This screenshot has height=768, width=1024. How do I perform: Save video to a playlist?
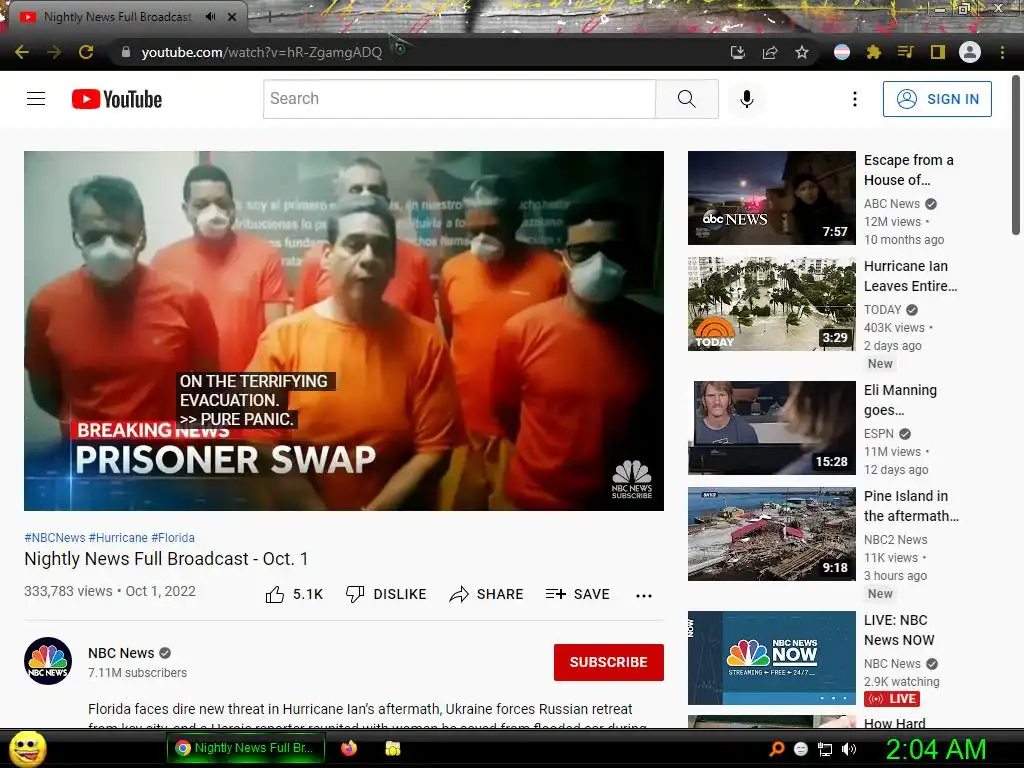(x=577, y=594)
